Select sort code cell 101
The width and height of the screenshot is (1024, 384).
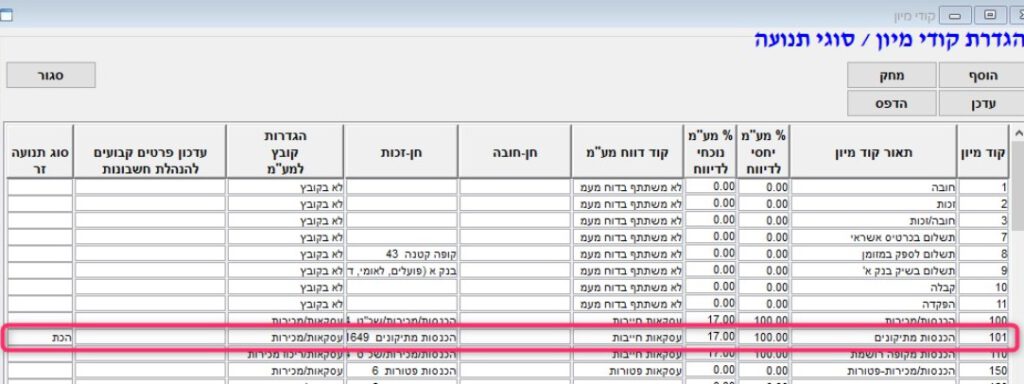click(x=984, y=338)
